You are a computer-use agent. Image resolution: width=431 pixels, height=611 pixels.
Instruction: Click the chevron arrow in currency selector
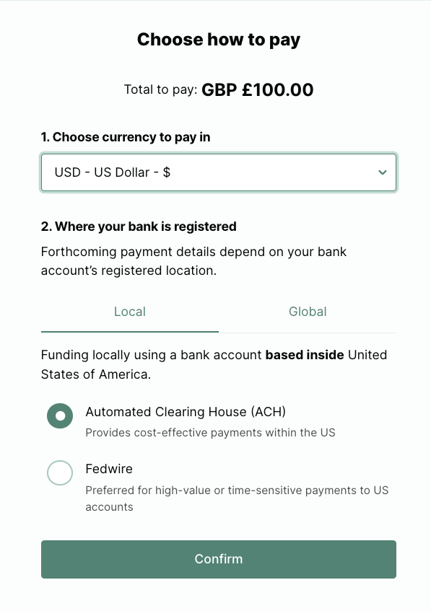pyautogui.click(x=382, y=172)
